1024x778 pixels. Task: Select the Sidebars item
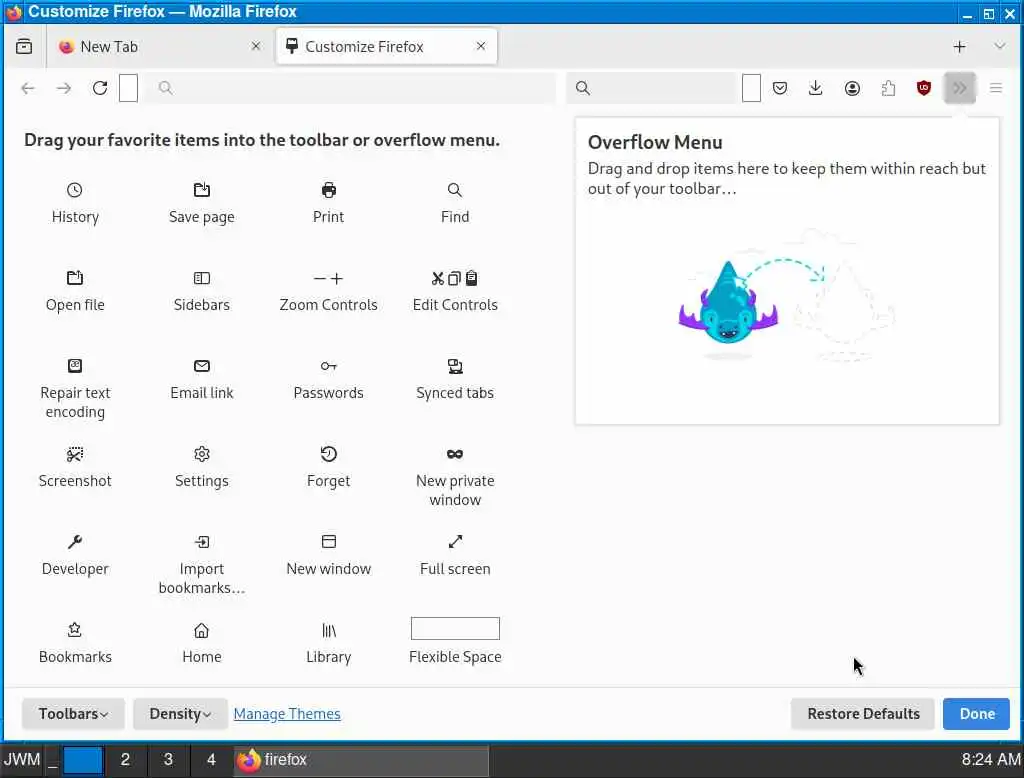coord(202,292)
